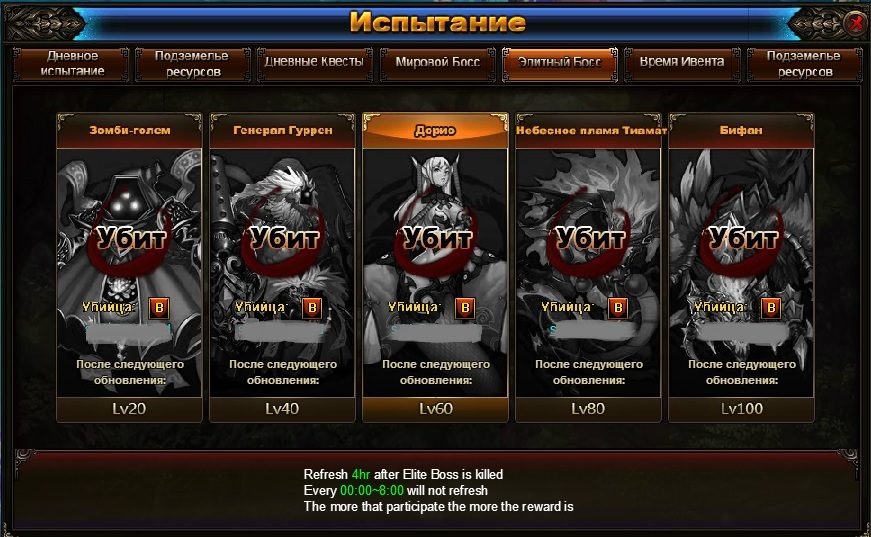Click the B icon on Бифан card
The width and height of the screenshot is (871, 537).
(771, 308)
